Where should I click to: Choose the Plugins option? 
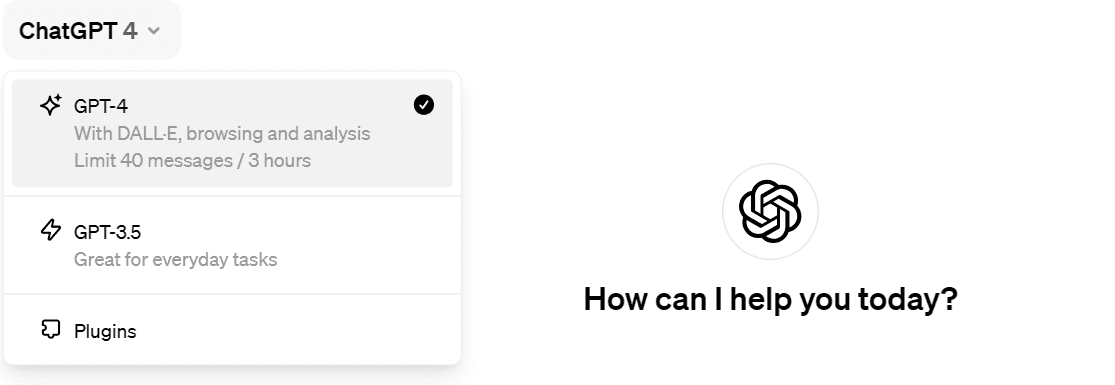click(233, 331)
